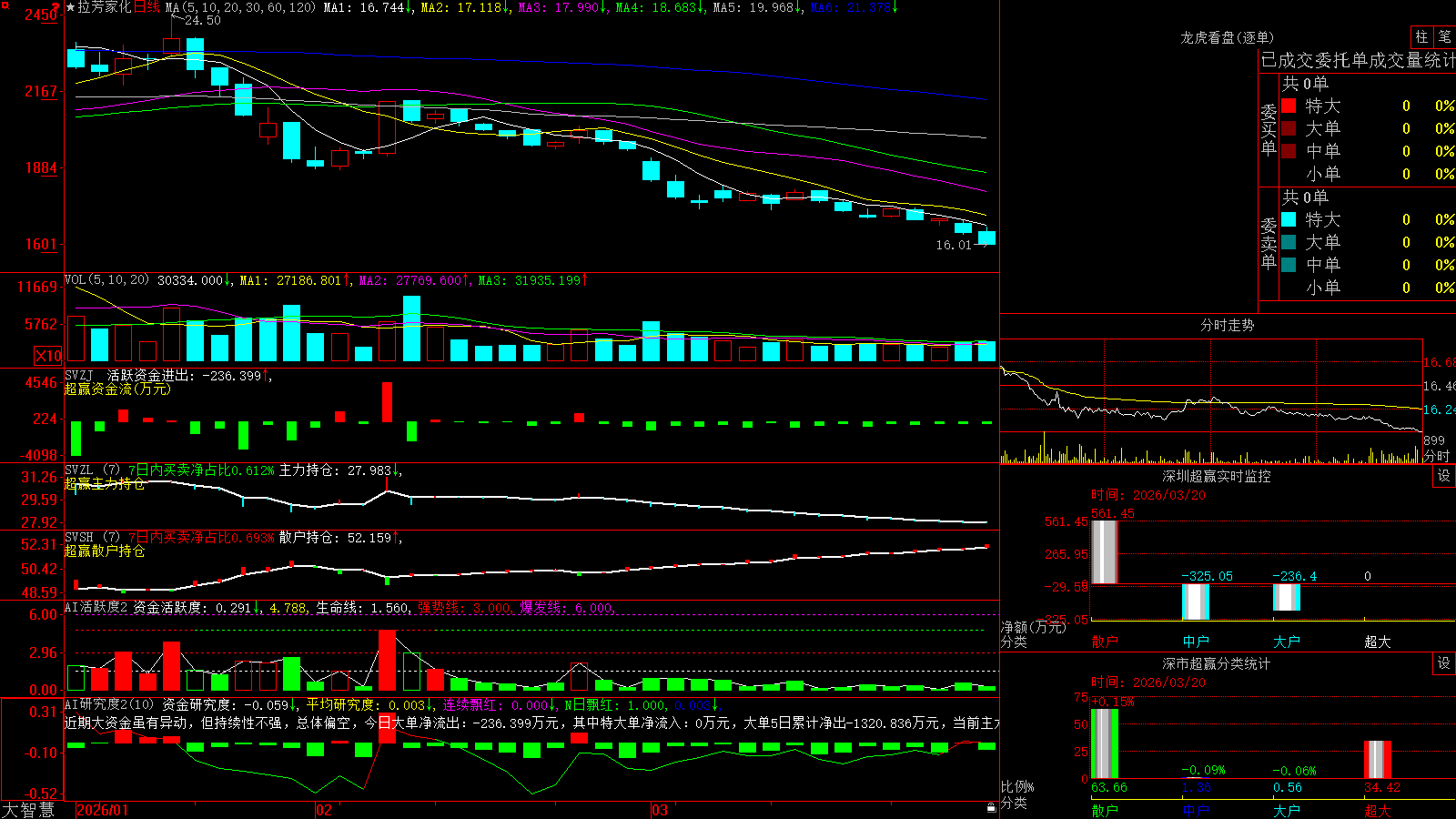Click the 分时走势 panel title
The height and width of the screenshot is (819, 1456).
click(1227, 325)
